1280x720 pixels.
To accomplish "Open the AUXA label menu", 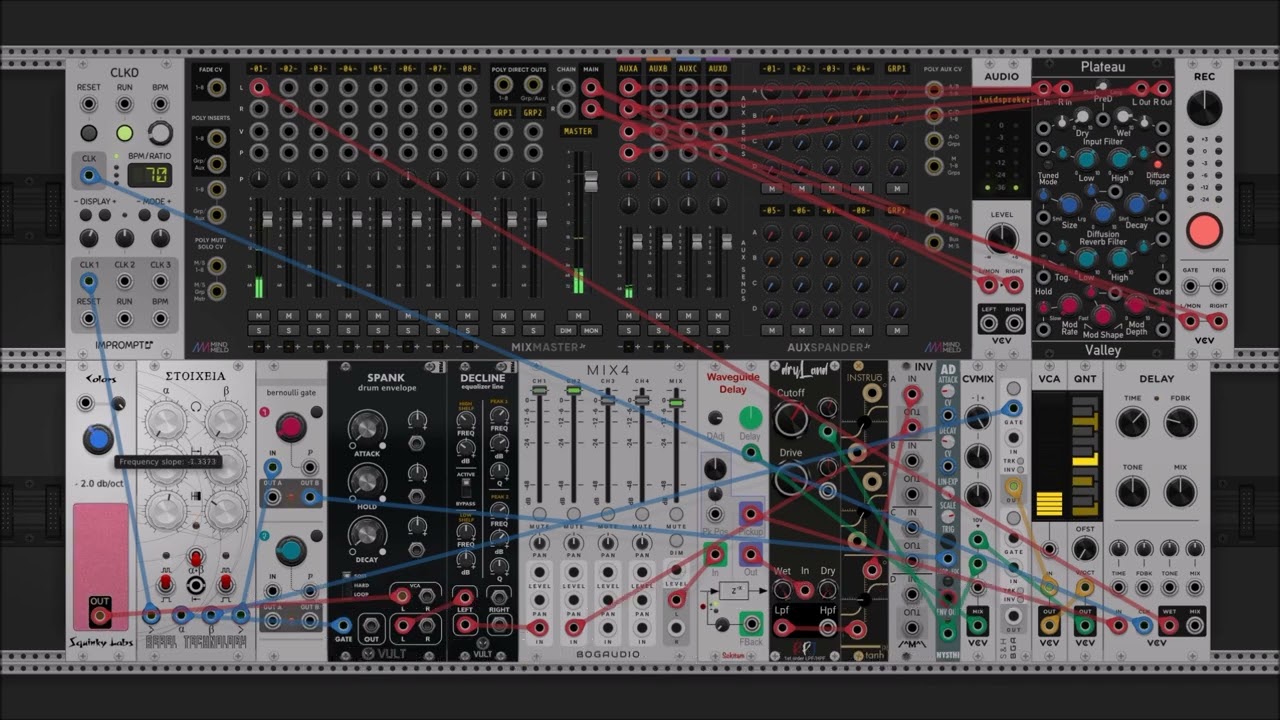I will click(628, 68).
